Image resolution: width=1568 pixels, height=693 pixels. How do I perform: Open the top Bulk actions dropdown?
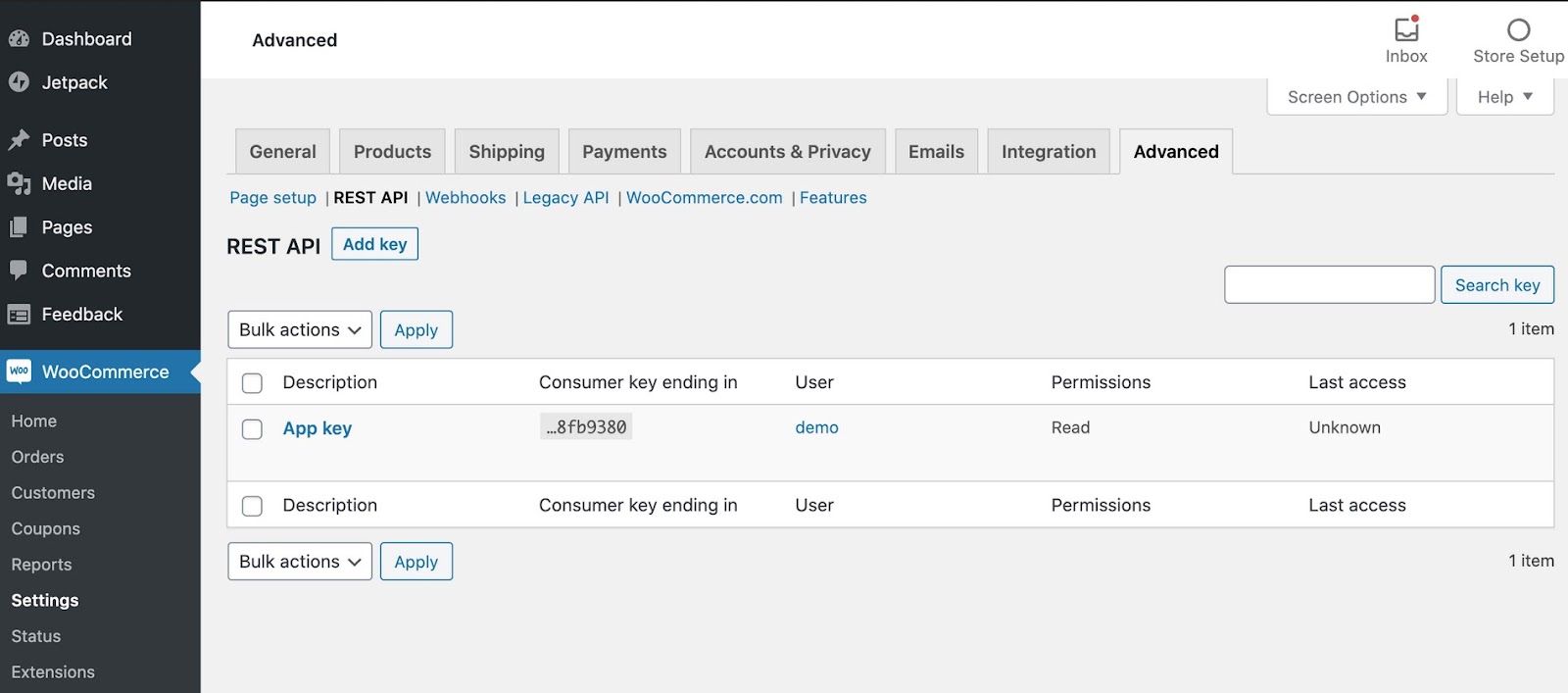300,329
